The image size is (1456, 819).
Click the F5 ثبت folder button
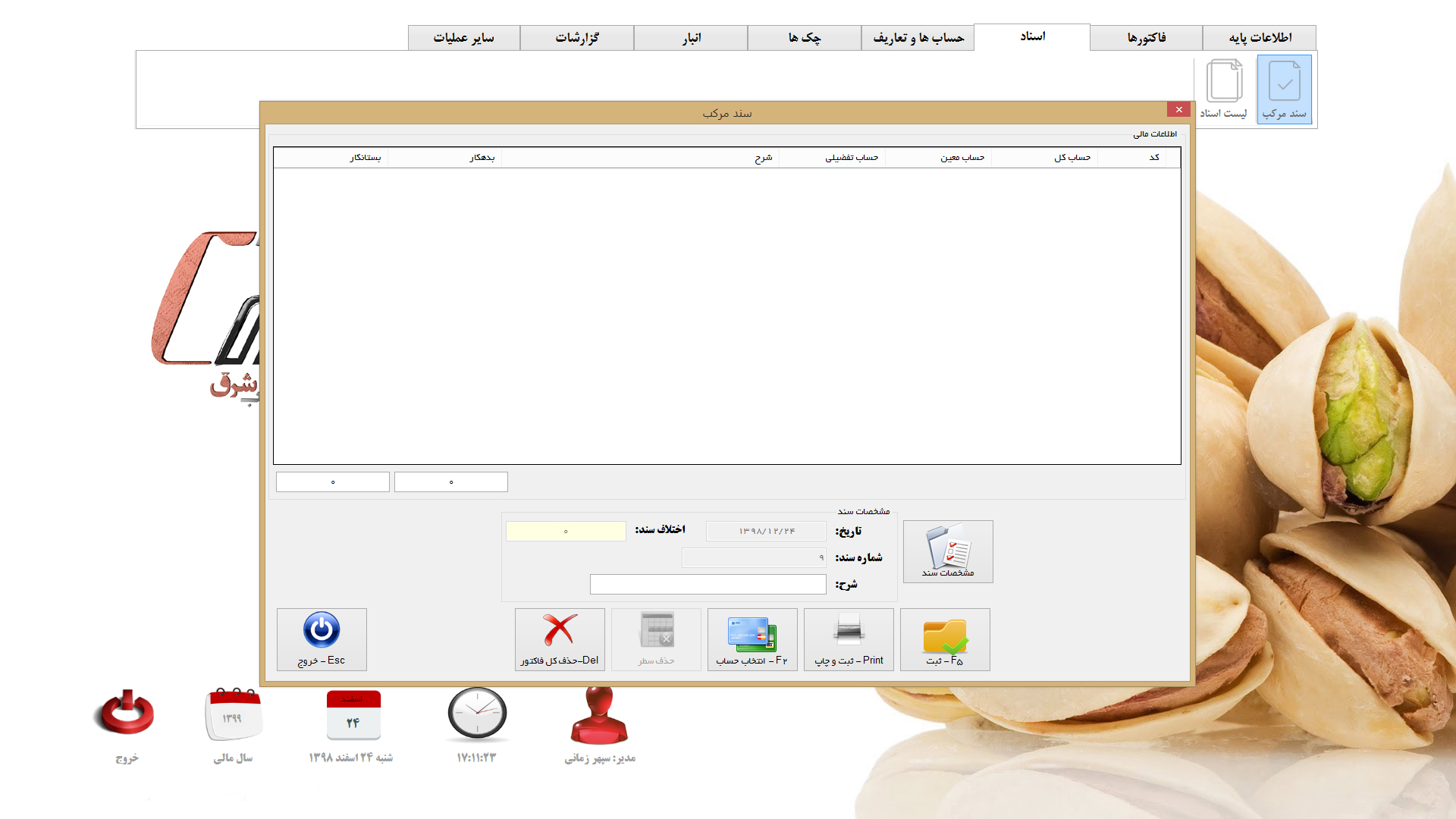pos(945,639)
